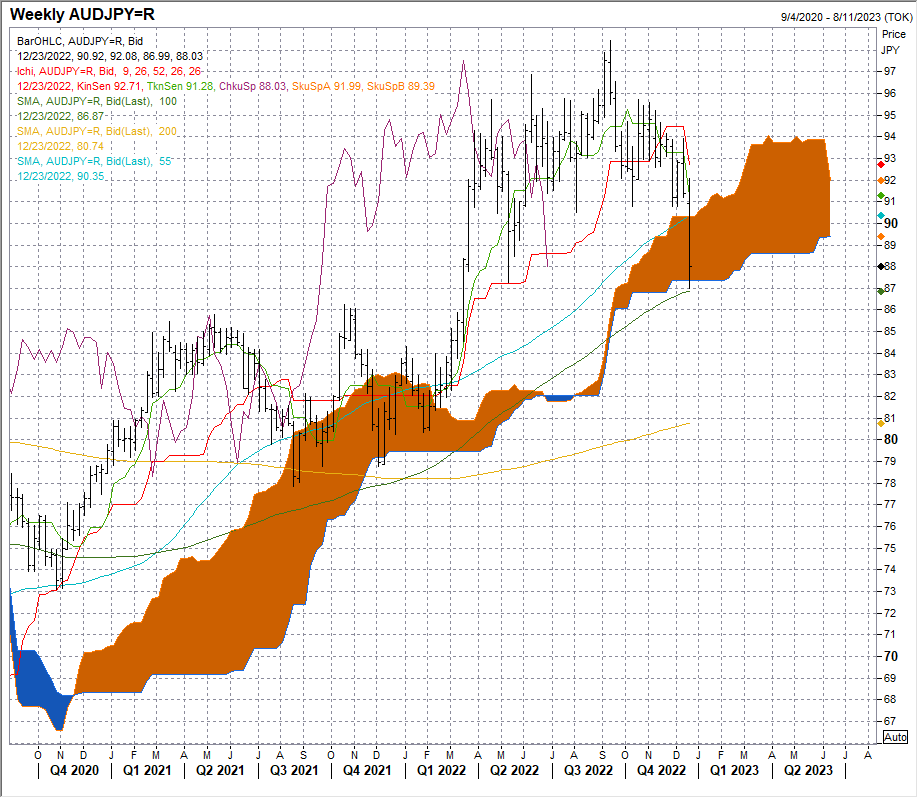Click the Q1 2021 time axis label
Image resolution: width=918 pixels, height=798 pixels.
pos(147,770)
